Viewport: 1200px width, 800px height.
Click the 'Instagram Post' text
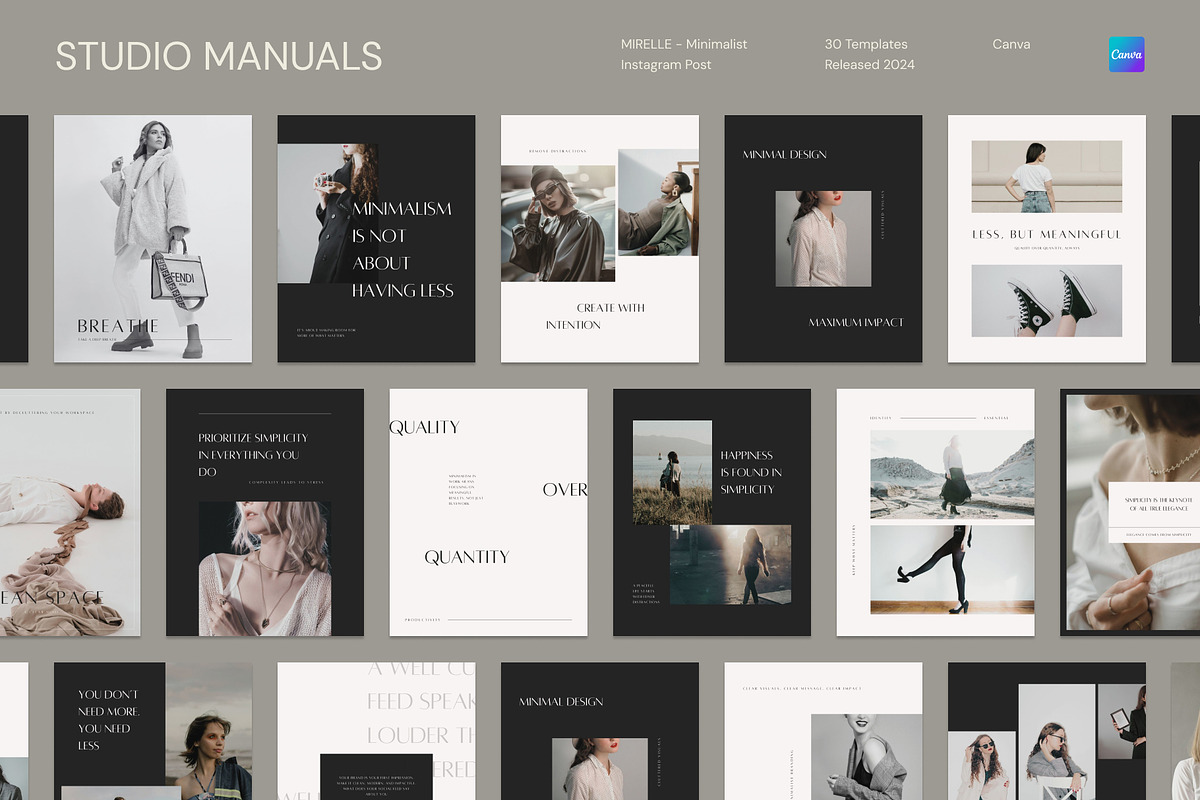pyautogui.click(x=666, y=64)
